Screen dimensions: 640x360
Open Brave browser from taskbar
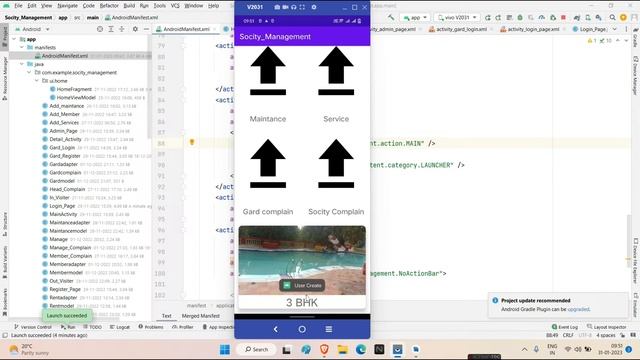(324, 349)
